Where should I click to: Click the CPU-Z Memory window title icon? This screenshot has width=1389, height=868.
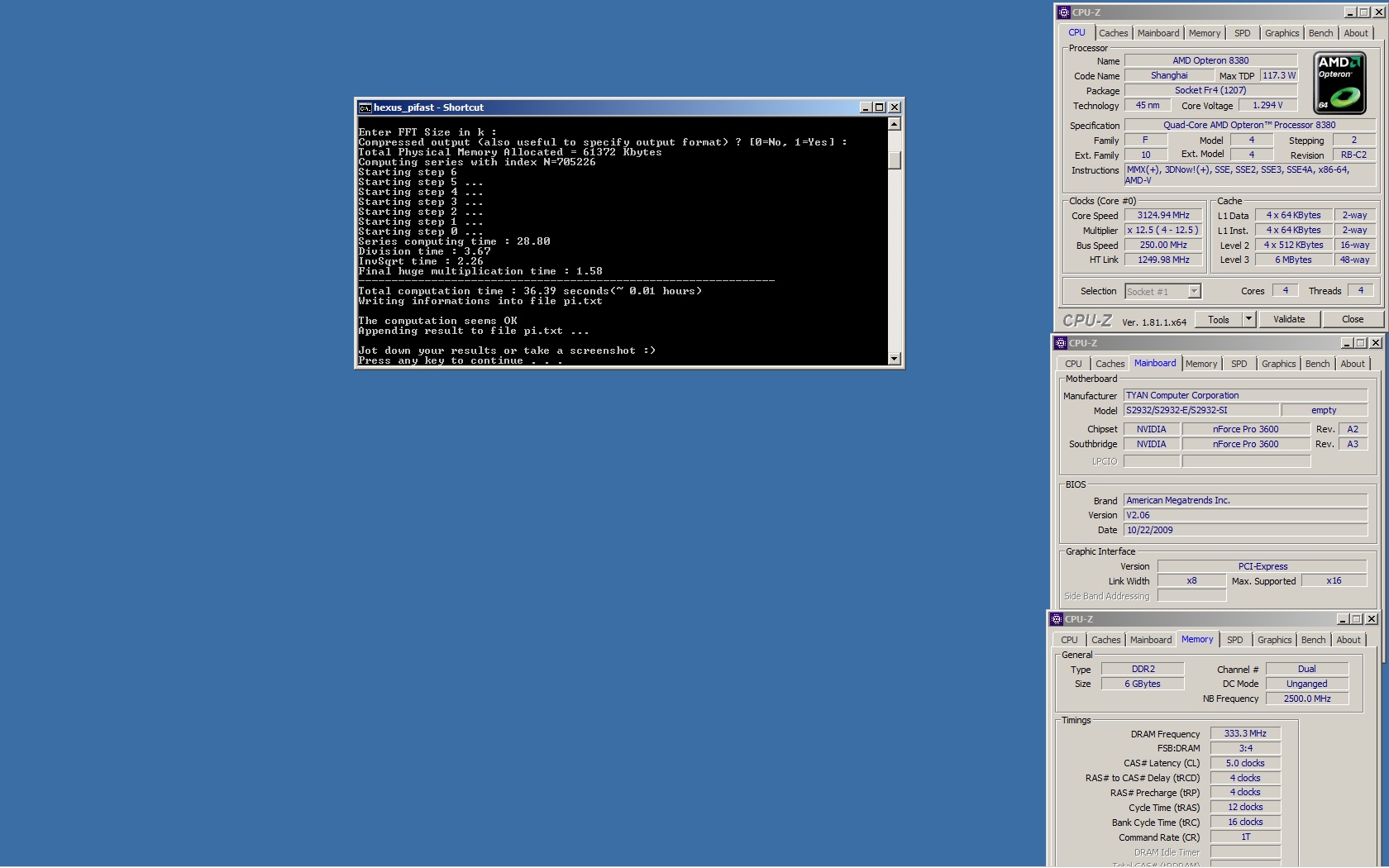[1057, 619]
